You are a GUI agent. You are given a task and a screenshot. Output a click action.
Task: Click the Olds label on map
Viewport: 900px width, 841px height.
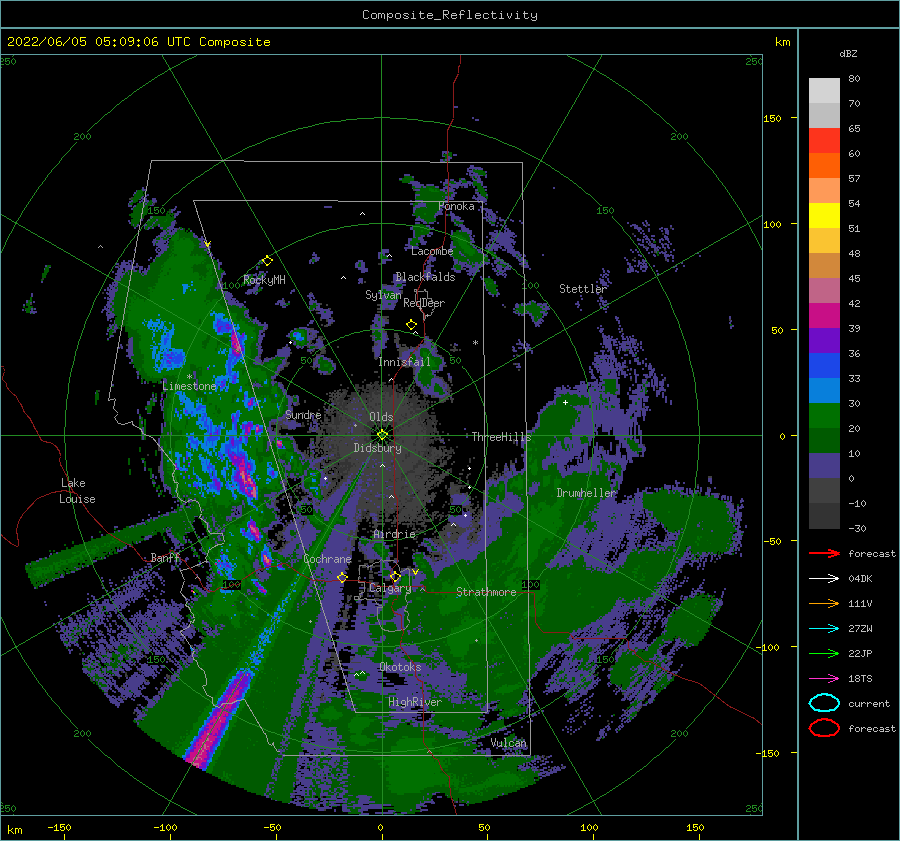coord(381,417)
